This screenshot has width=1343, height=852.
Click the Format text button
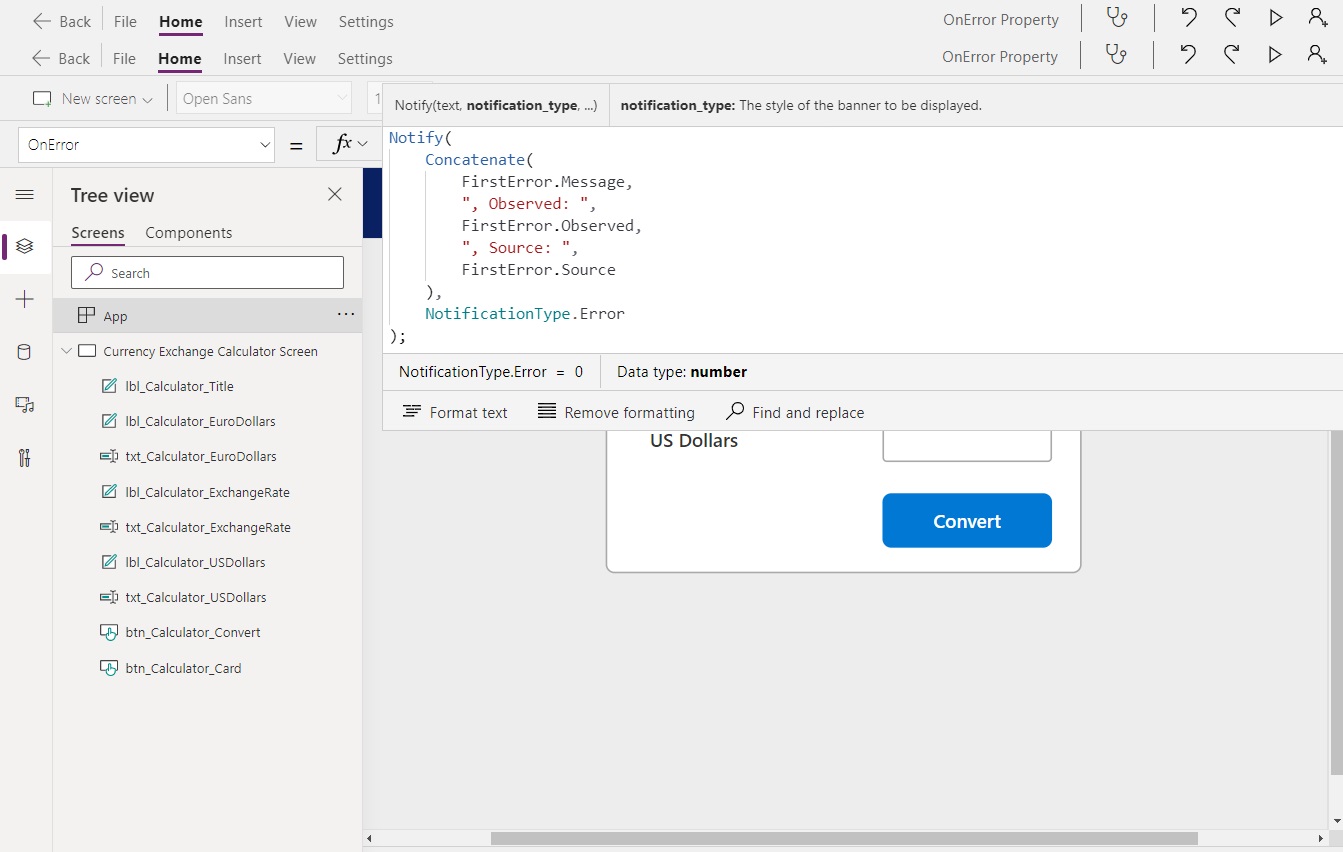coord(454,411)
